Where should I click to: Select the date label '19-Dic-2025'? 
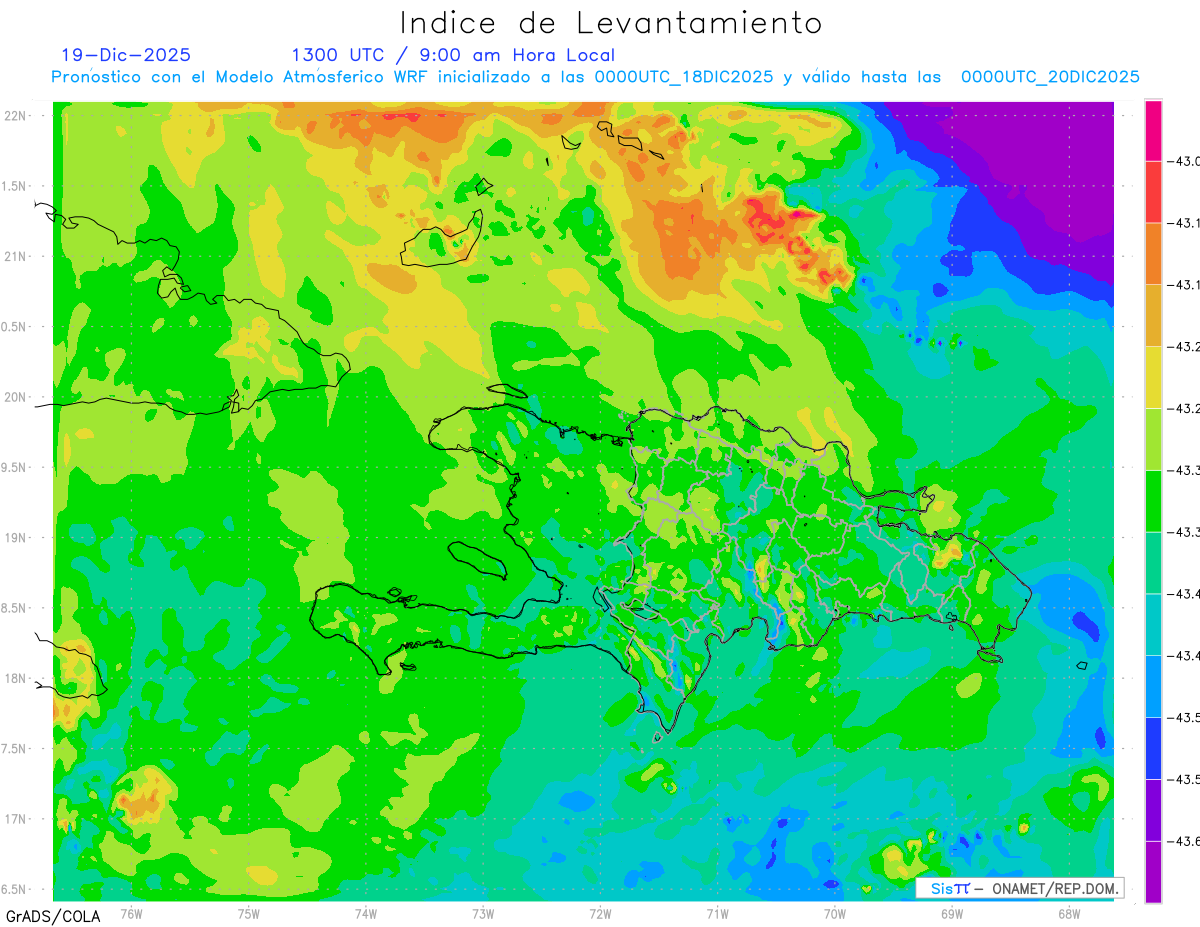click(125, 55)
